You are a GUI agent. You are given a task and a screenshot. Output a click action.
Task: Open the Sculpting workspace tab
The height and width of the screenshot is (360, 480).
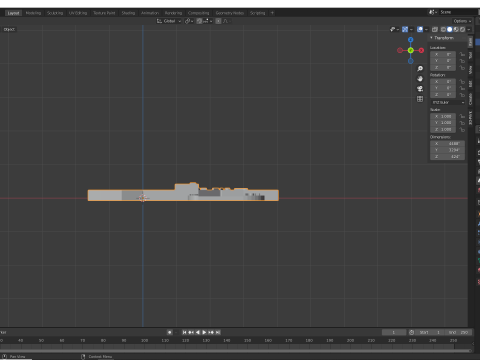(x=55, y=13)
